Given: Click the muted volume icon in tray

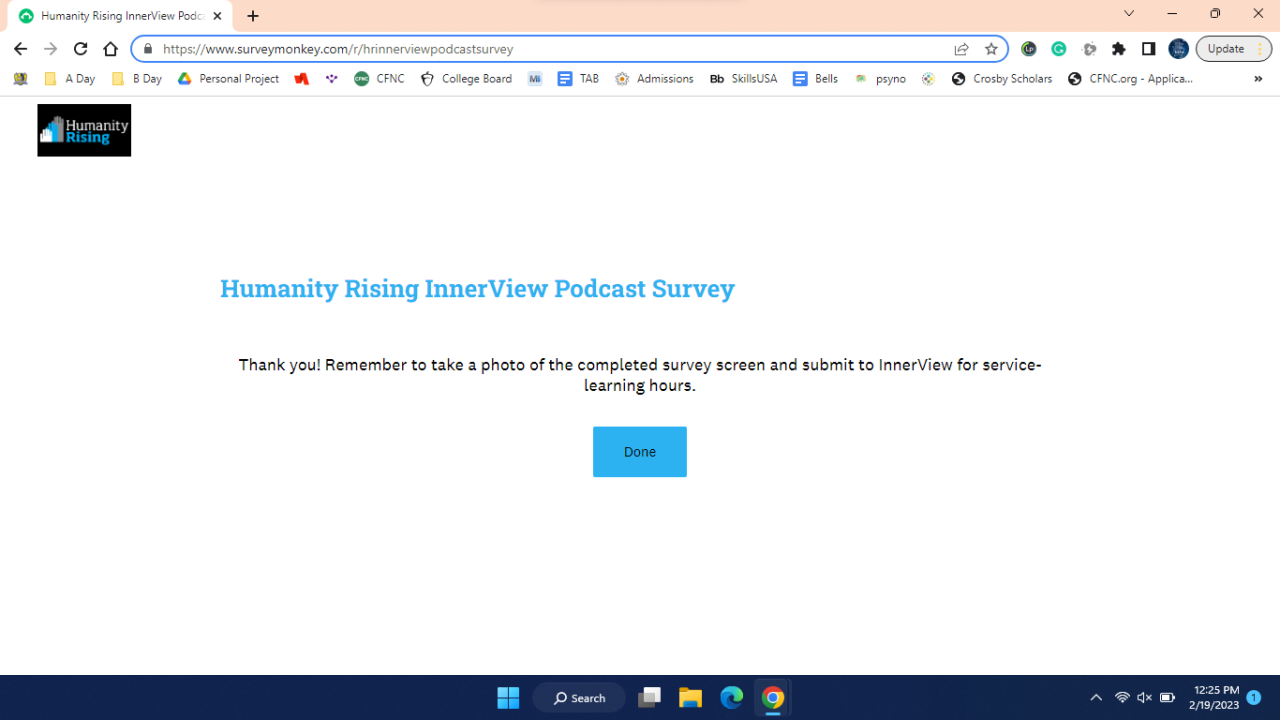Looking at the screenshot, I should (x=1144, y=698).
